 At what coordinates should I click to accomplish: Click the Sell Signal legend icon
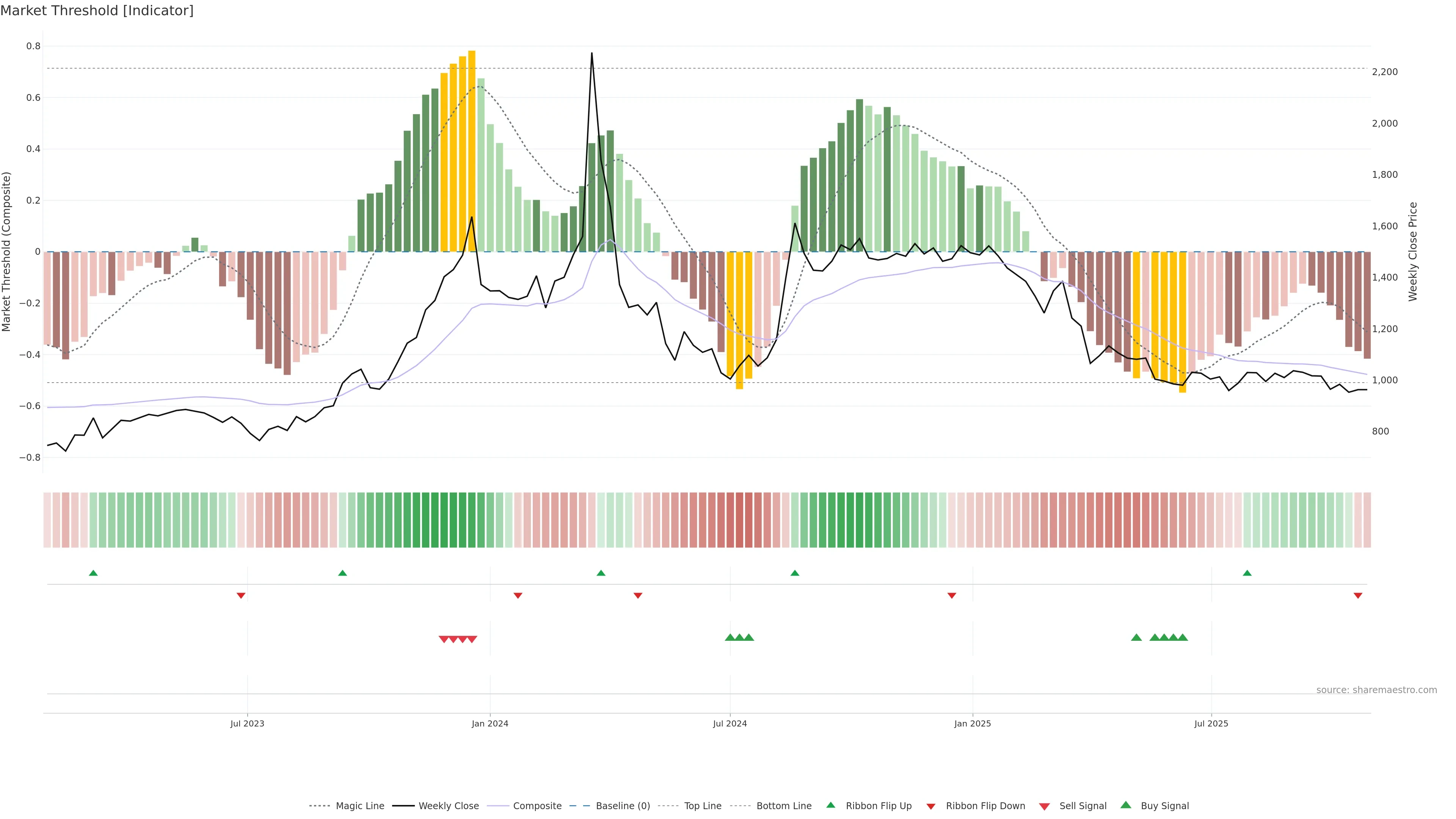(1044, 806)
